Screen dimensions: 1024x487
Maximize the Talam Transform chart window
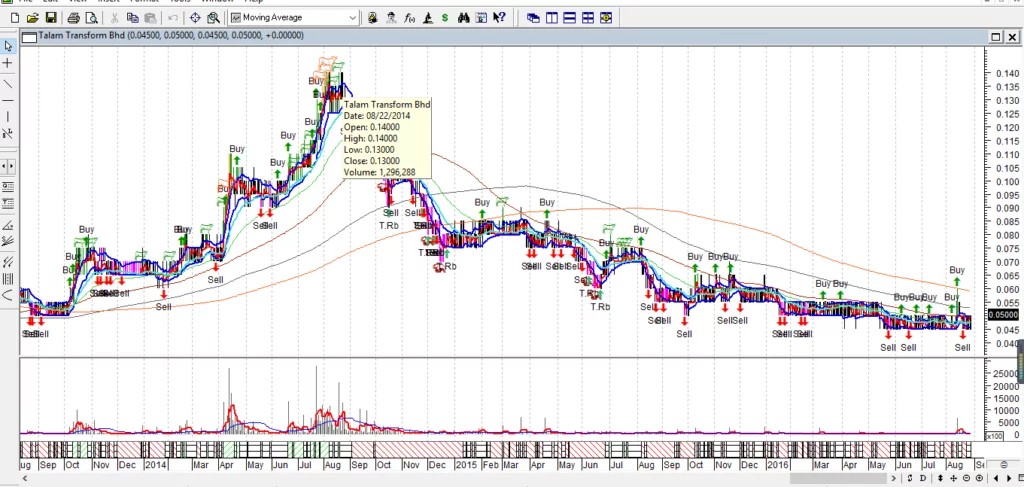coord(995,37)
